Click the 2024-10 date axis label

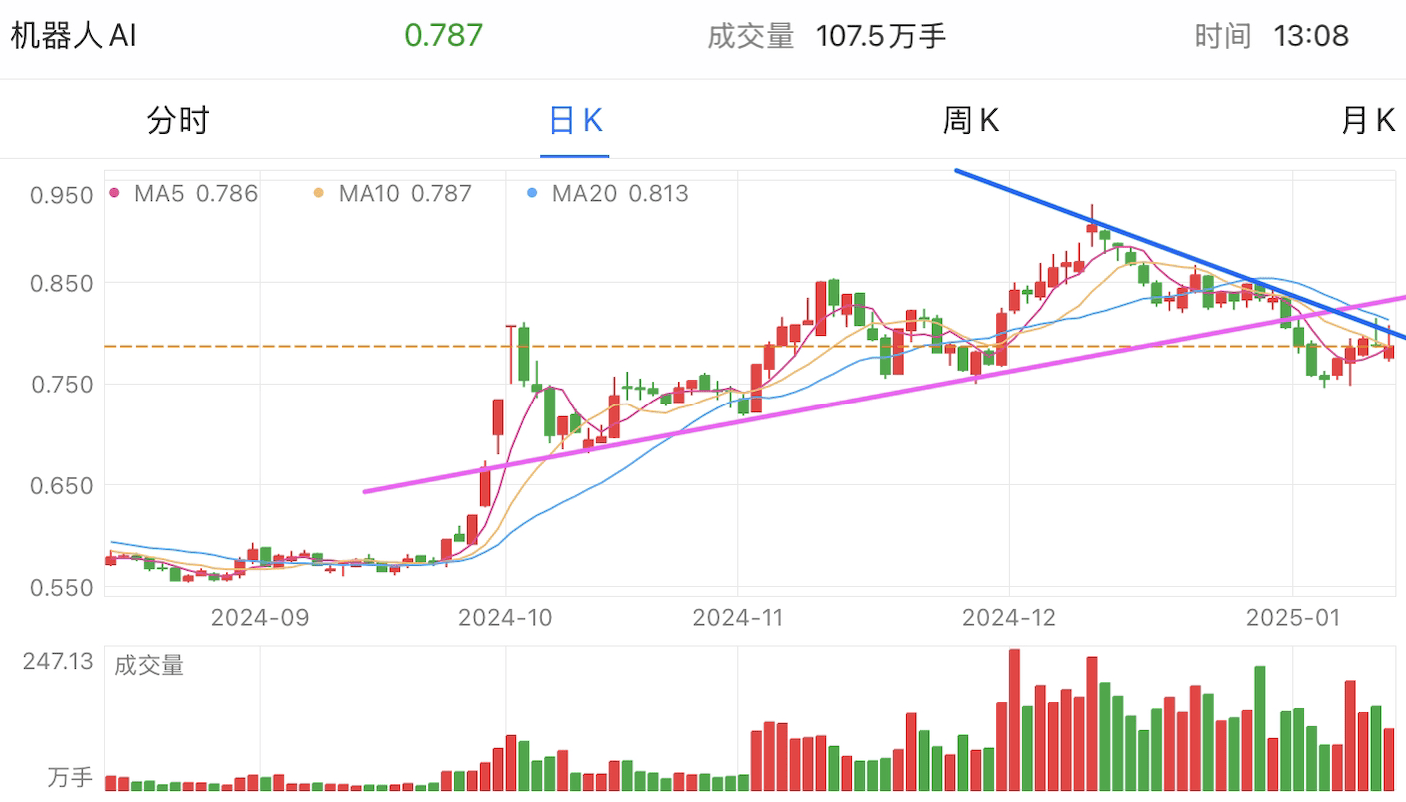point(505,618)
